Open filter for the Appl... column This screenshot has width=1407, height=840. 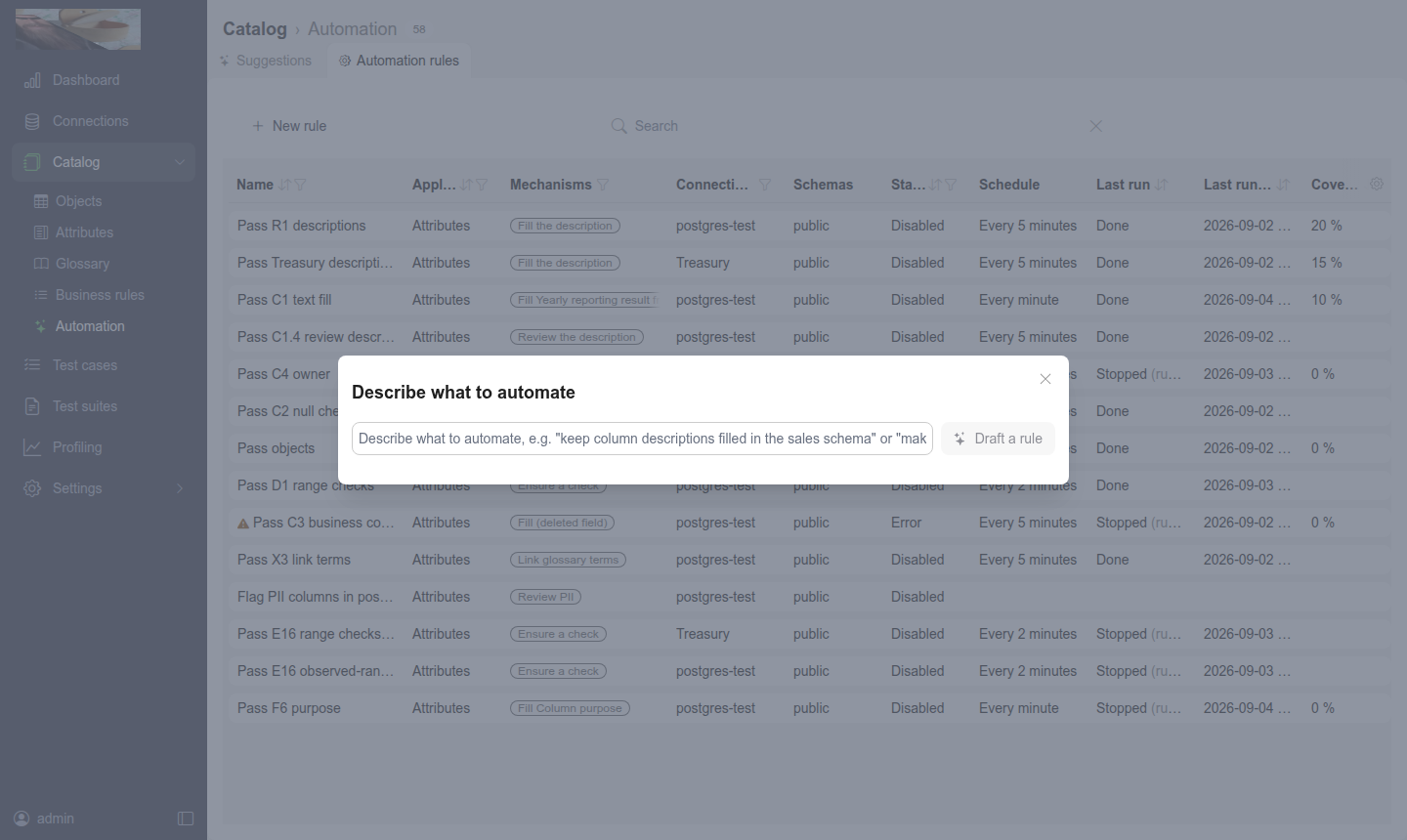pos(483,185)
